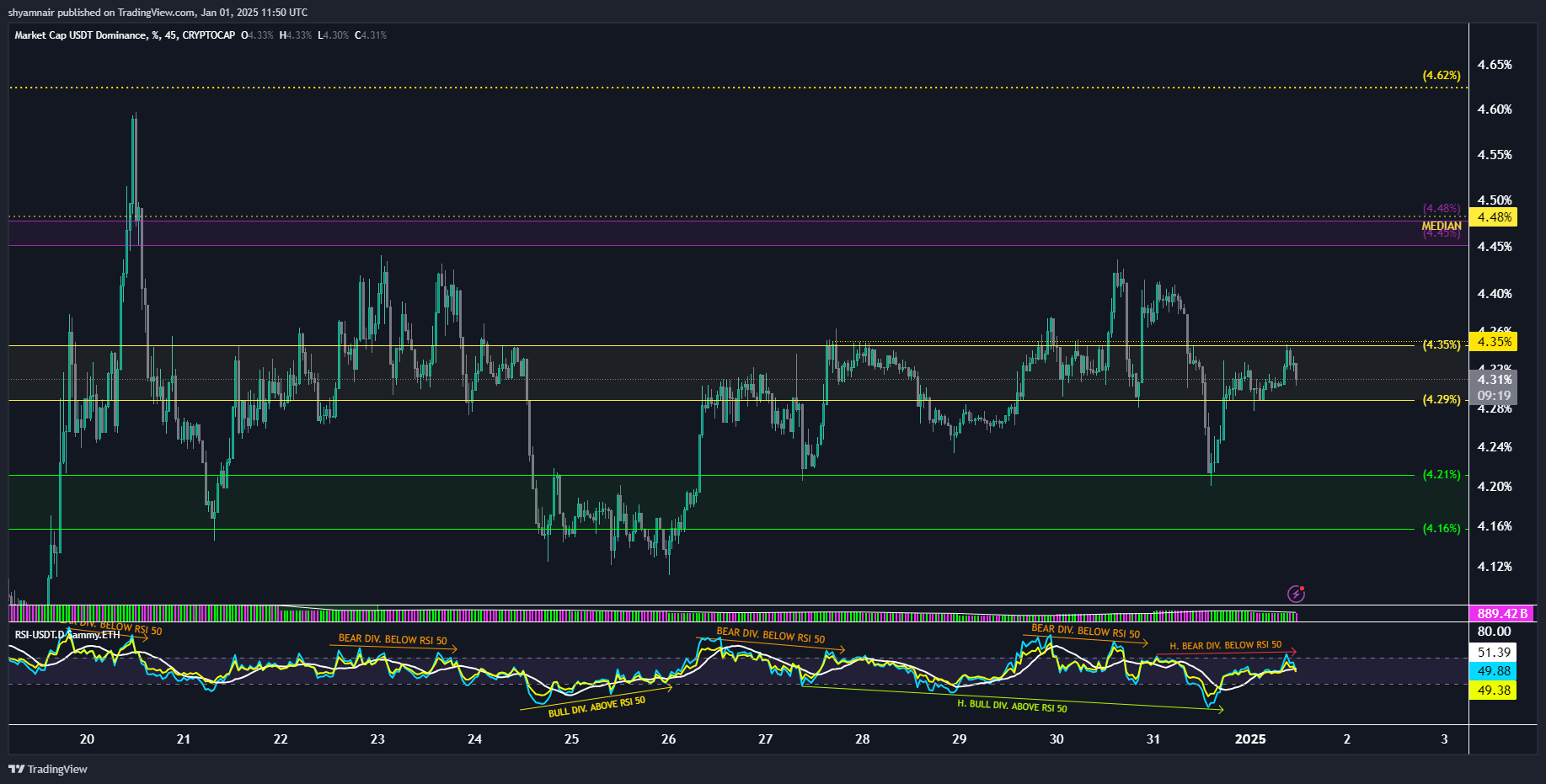Screen dimensions: 1546x784
Task: Select the low value L4.30% in the legend
Action: (x=333, y=35)
